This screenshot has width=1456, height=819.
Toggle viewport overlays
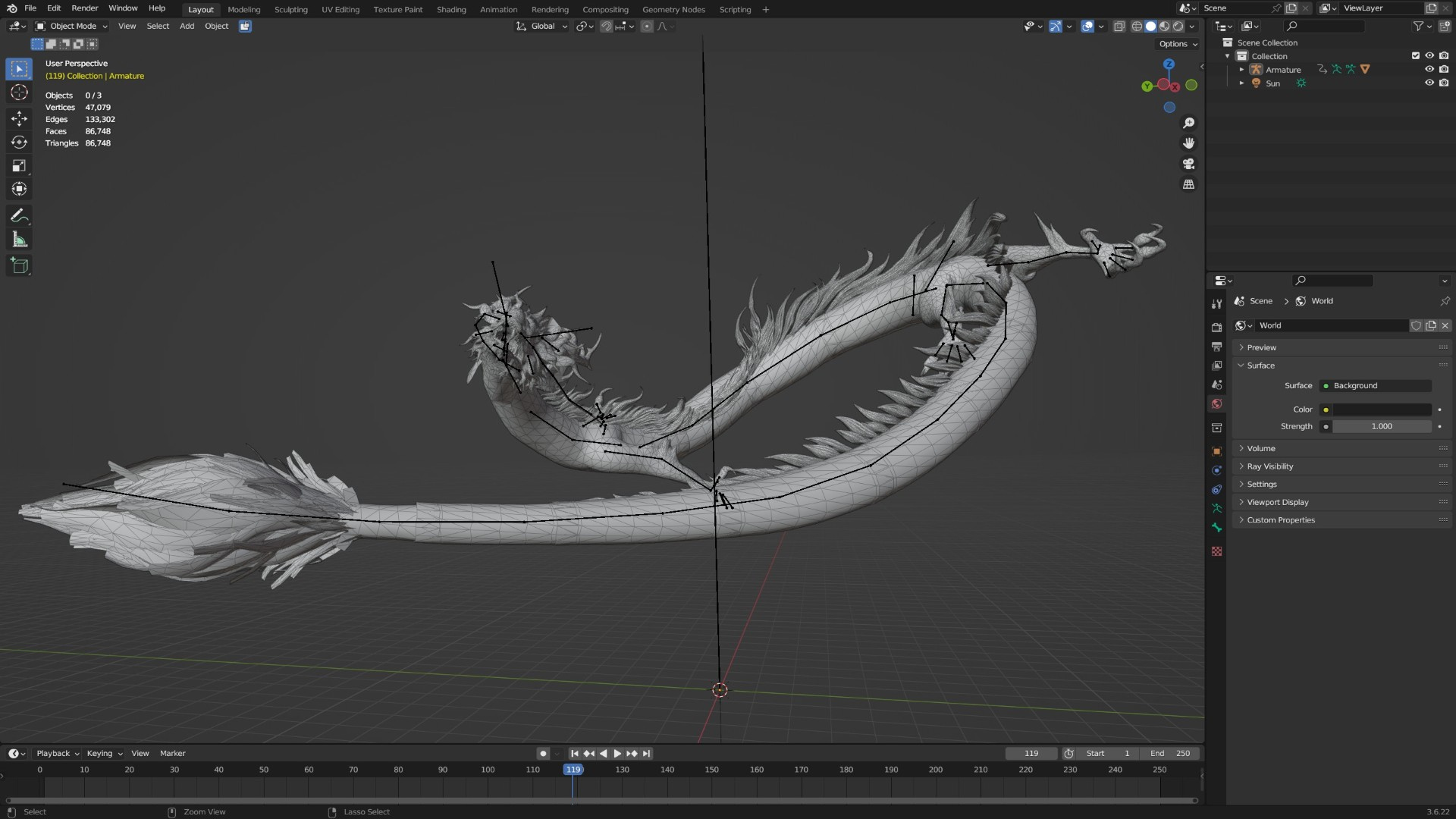[1087, 26]
